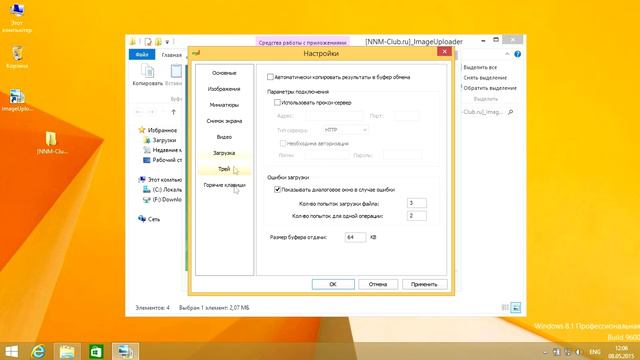The image size is (640, 360).
Task: Open the Горячие клавиши settings section
Action: (x=224, y=185)
